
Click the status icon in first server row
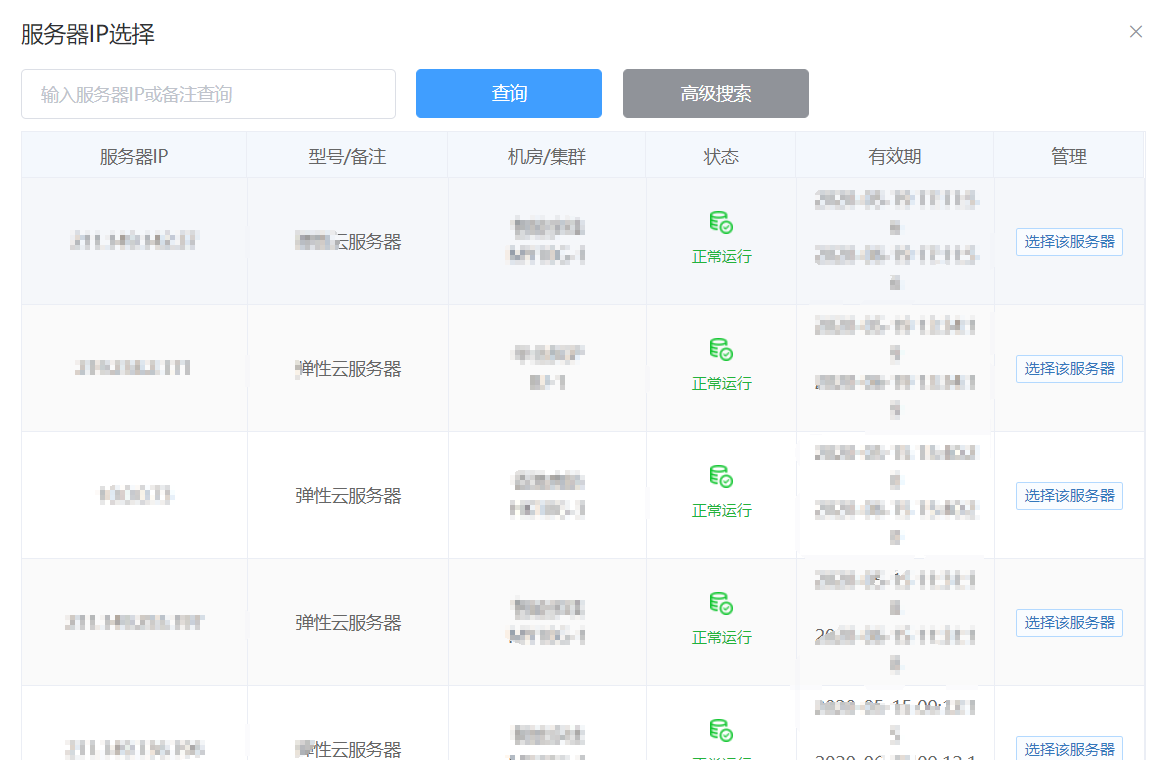tap(721, 223)
